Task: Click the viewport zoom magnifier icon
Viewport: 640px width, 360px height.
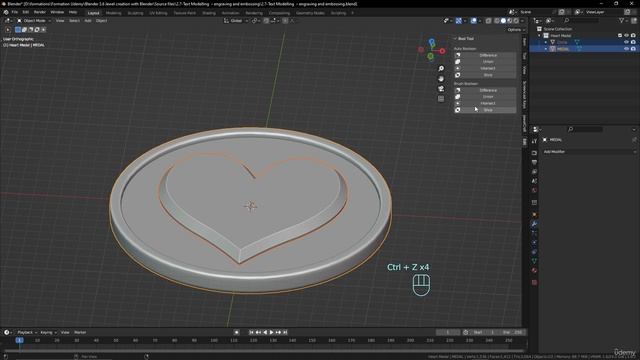Action: (441, 69)
